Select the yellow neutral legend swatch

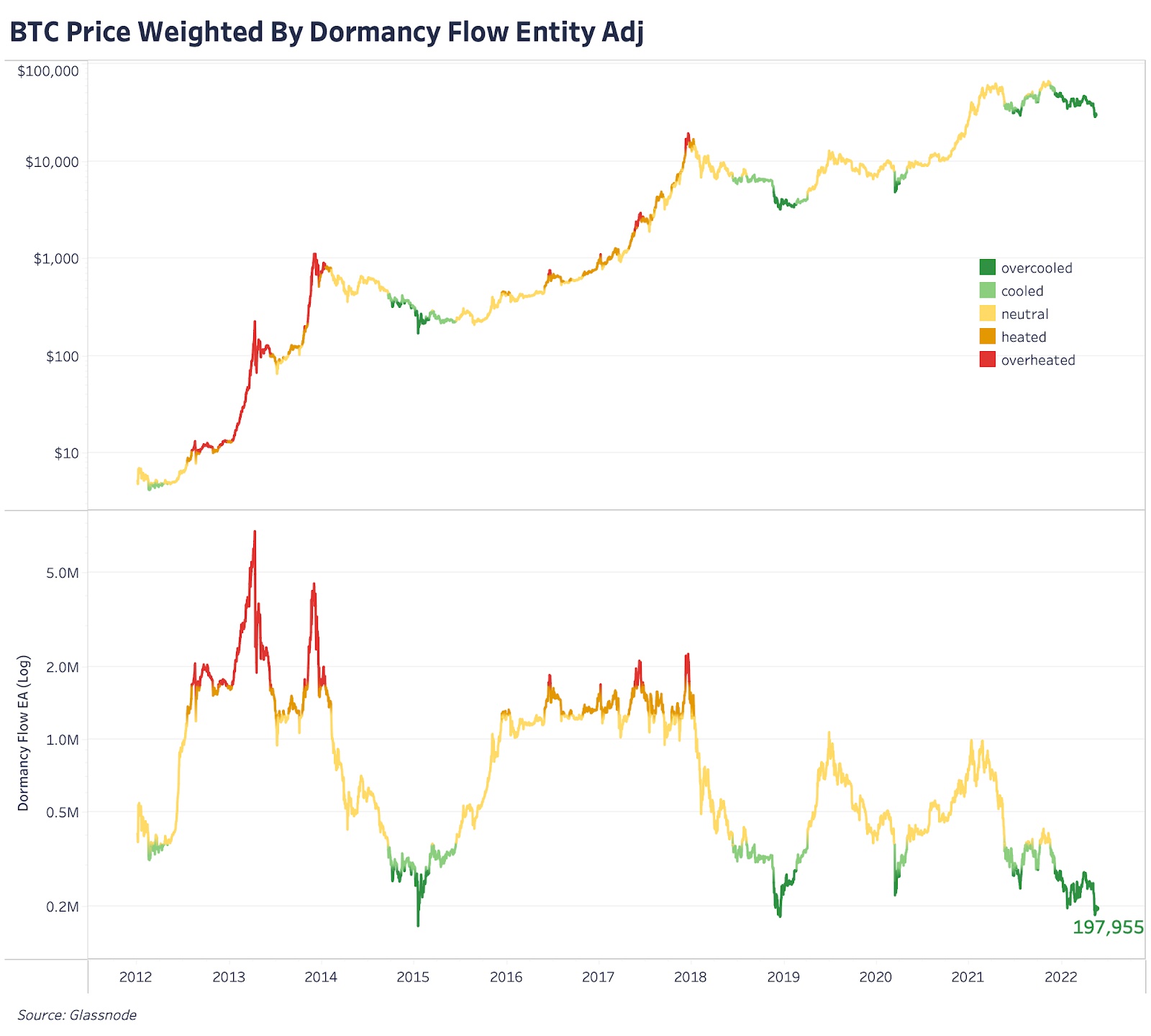click(x=987, y=314)
